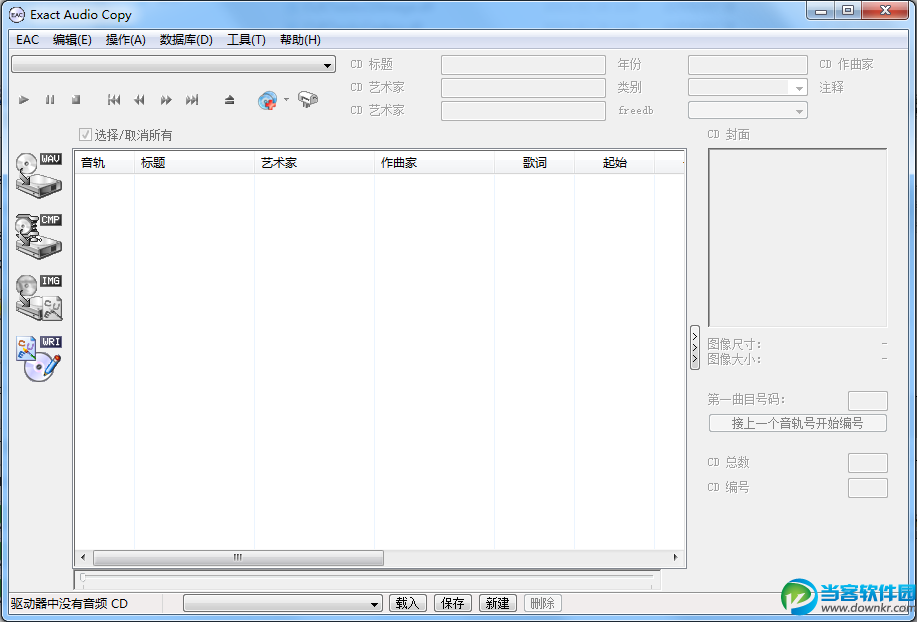Write CD with WRI icon

click(39, 359)
